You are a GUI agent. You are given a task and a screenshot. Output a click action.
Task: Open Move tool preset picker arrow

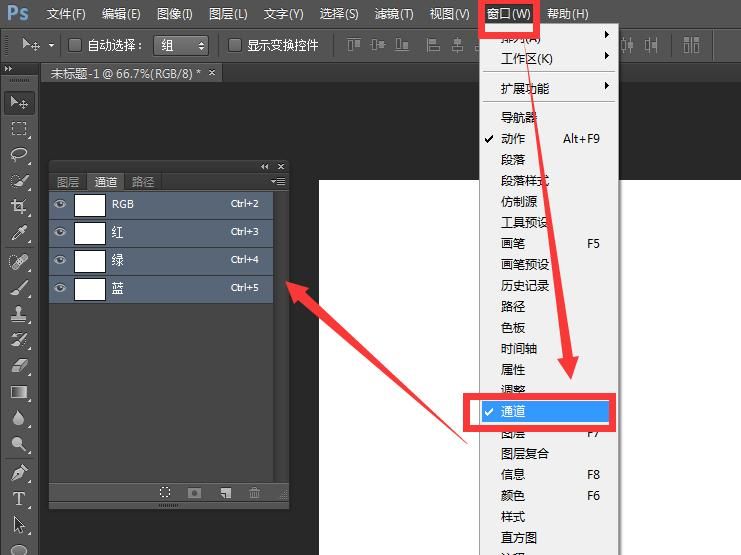pos(51,45)
